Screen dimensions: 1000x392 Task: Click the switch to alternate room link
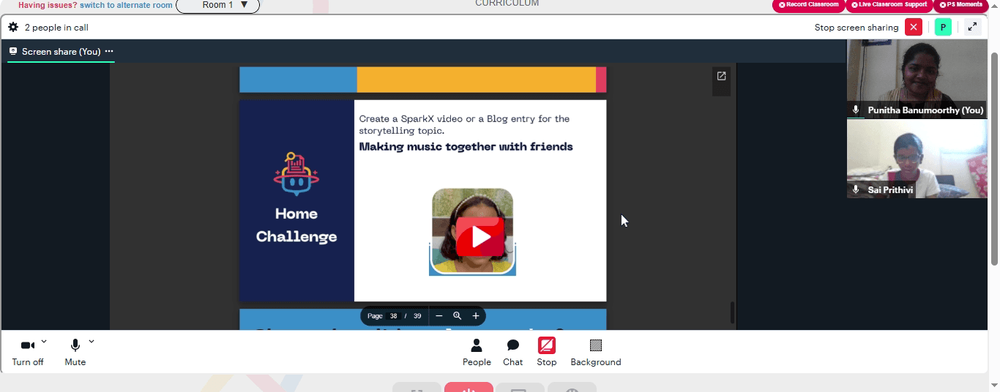(x=126, y=5)
